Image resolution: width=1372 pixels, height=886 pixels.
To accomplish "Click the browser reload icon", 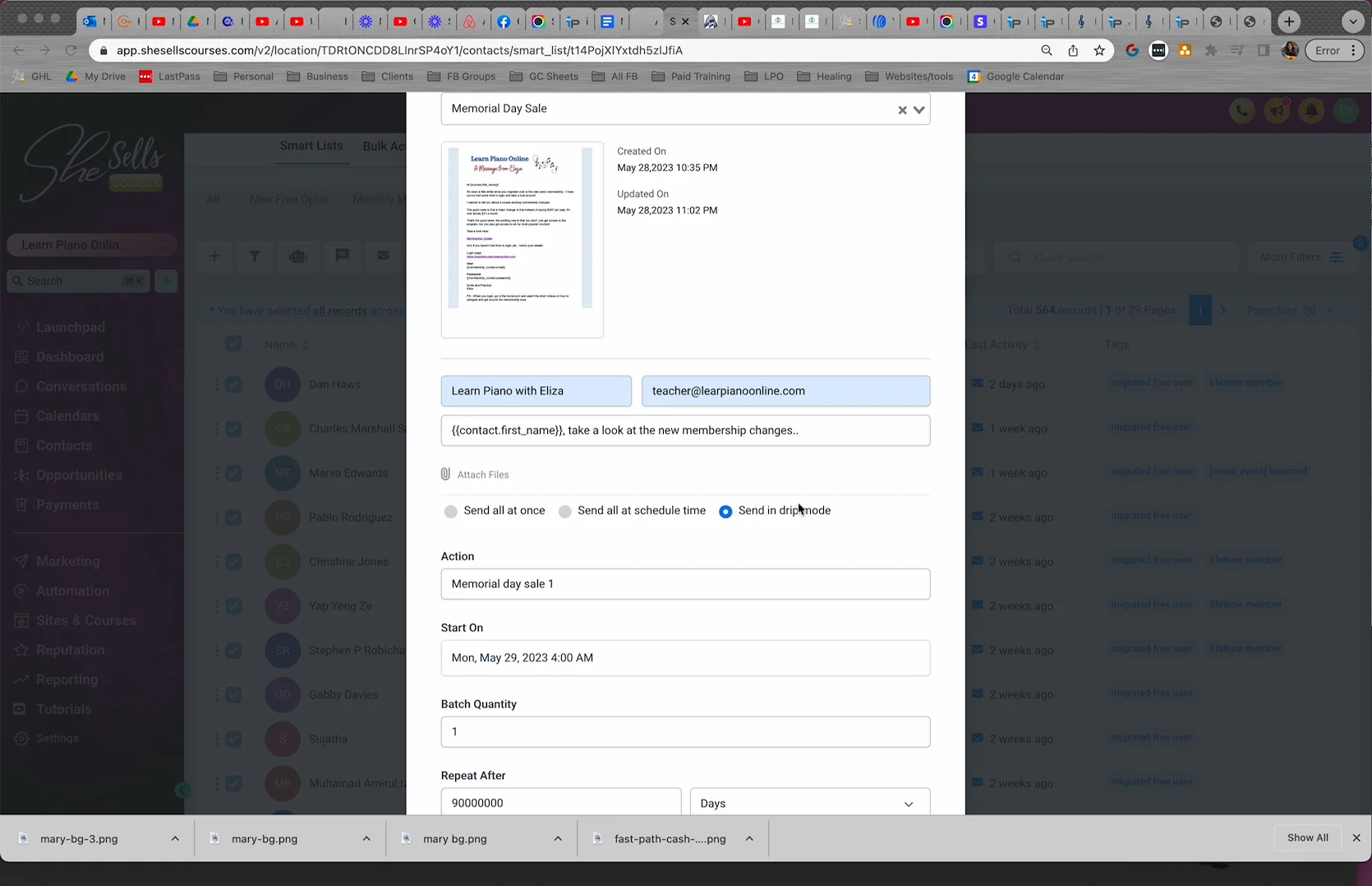I will [71, 50].
